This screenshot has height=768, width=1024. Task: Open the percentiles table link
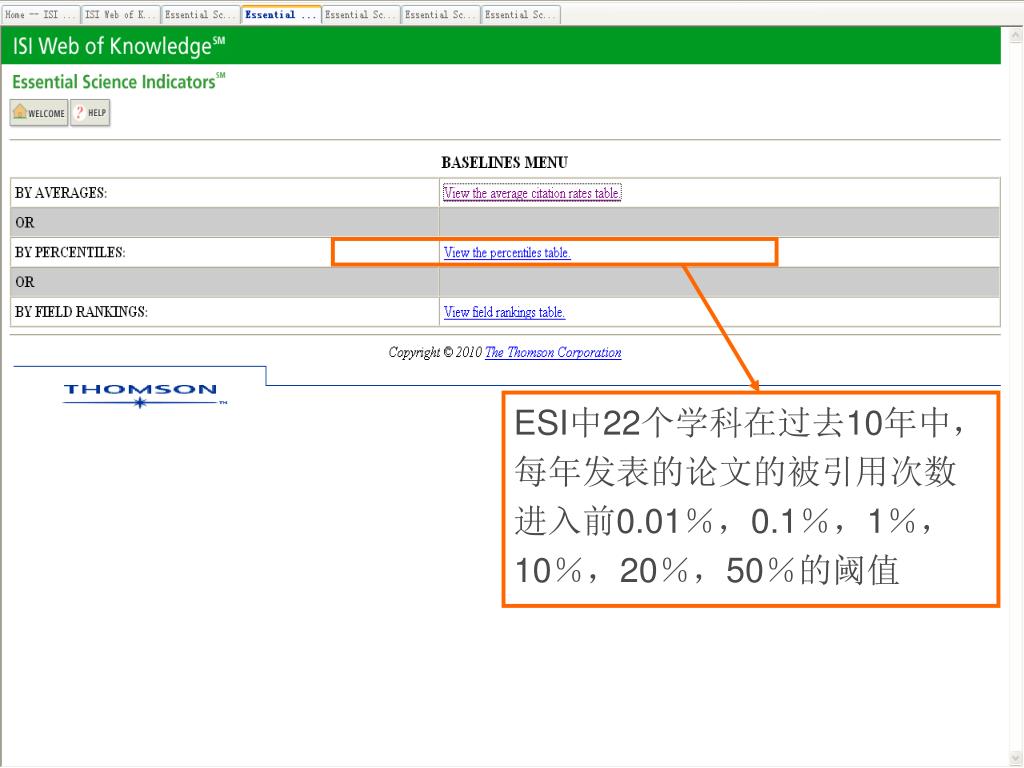coord(507,253)
